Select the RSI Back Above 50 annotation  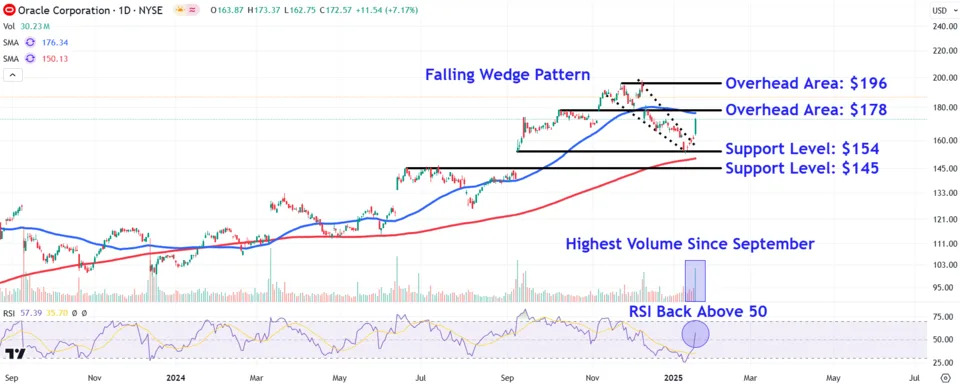click(x=697, y=311)
